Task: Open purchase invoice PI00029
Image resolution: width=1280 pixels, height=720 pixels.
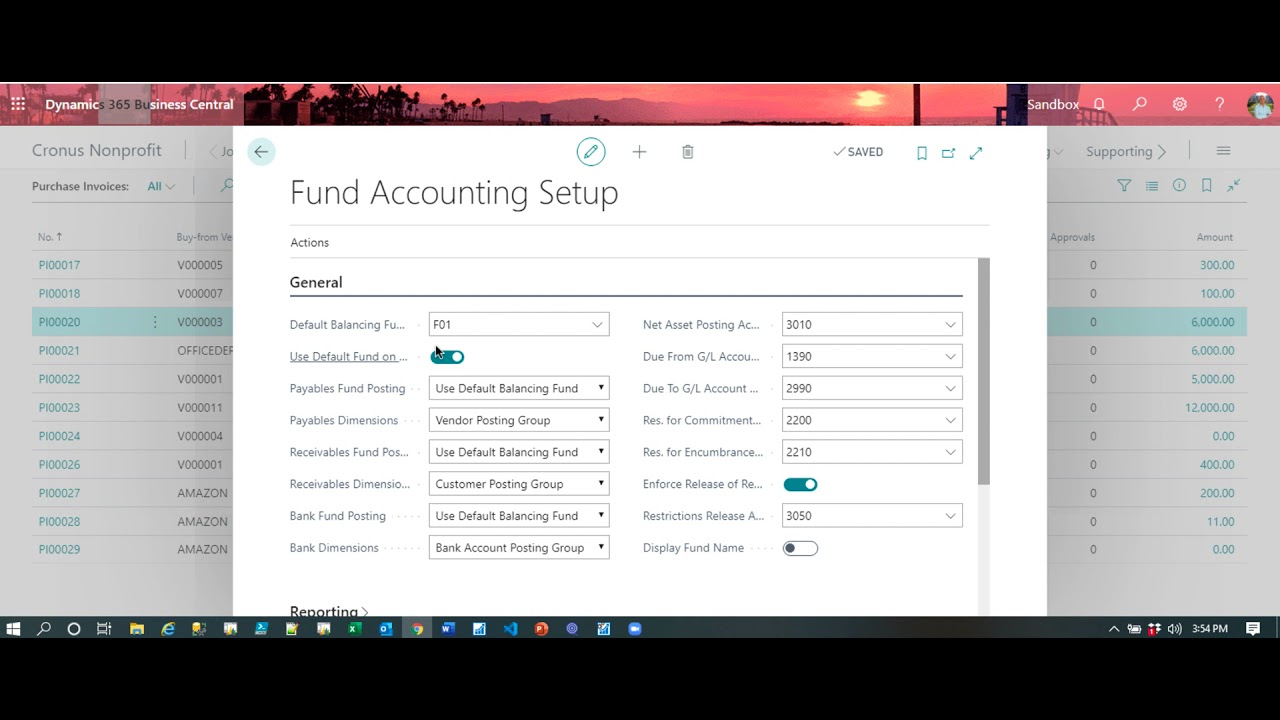Action: pyautogui.click(x=59, y=549)
